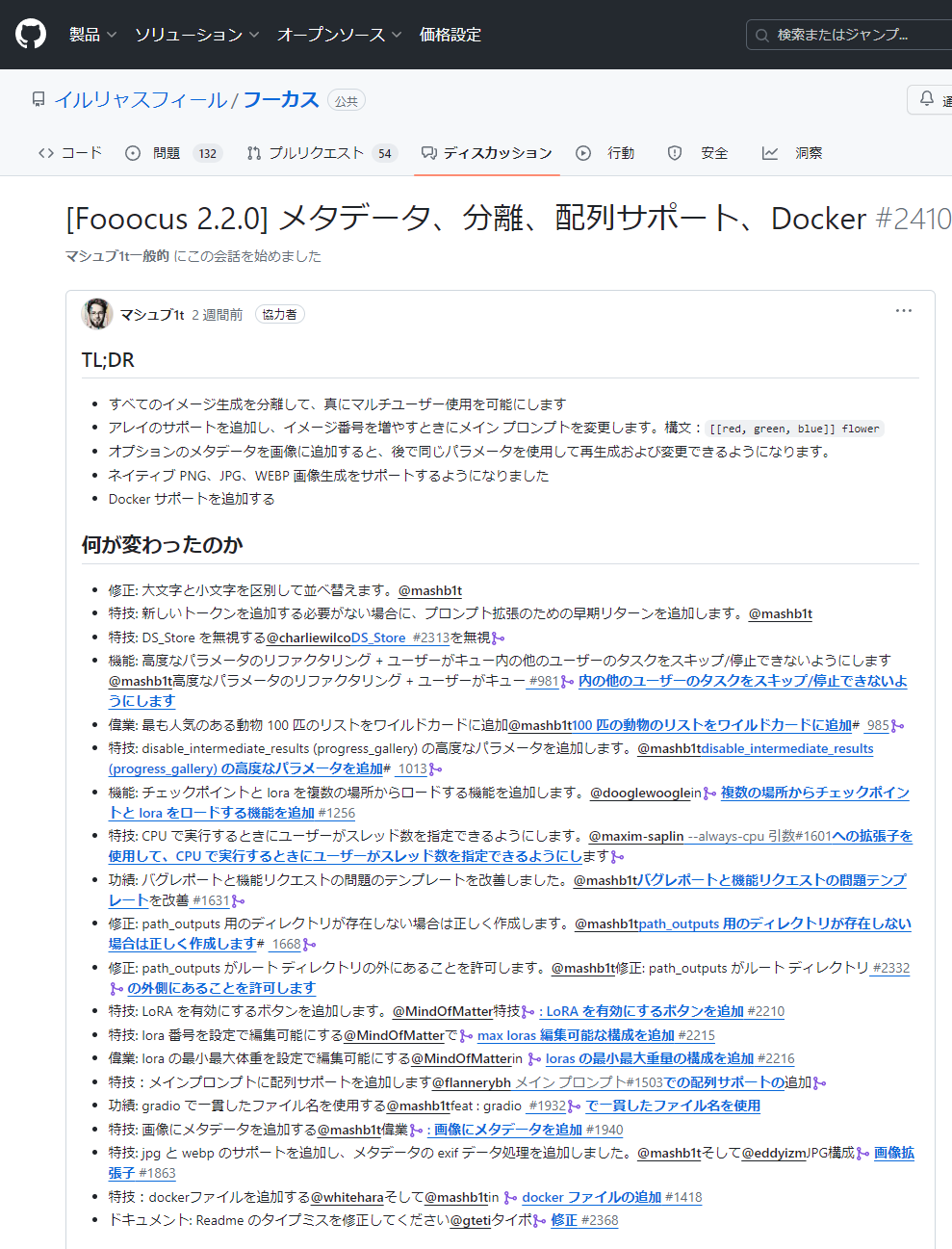Open the 985 pull request link
The image size is (952, 1249).
876,725
